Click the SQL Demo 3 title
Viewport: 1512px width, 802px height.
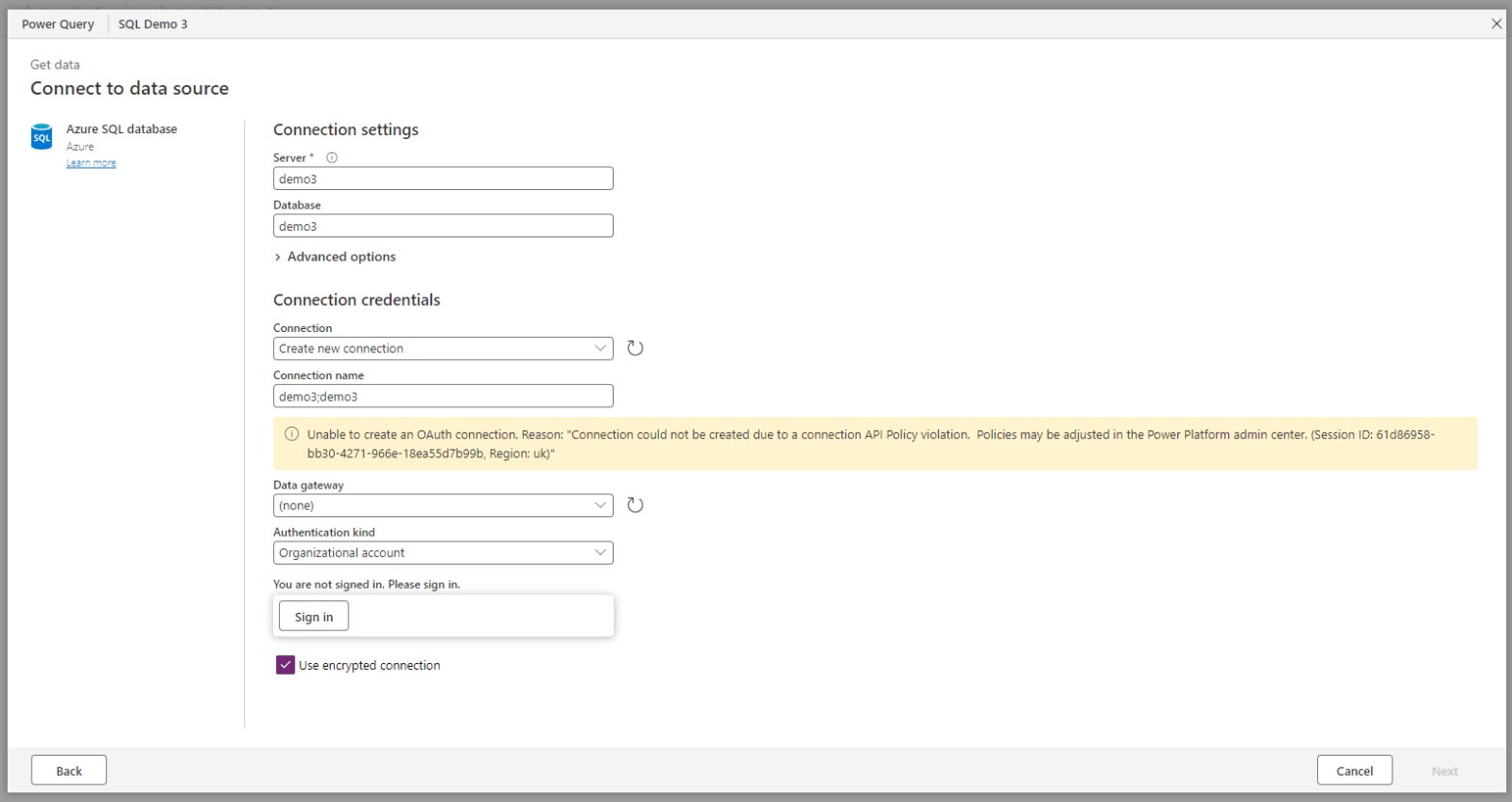point(152,24)
